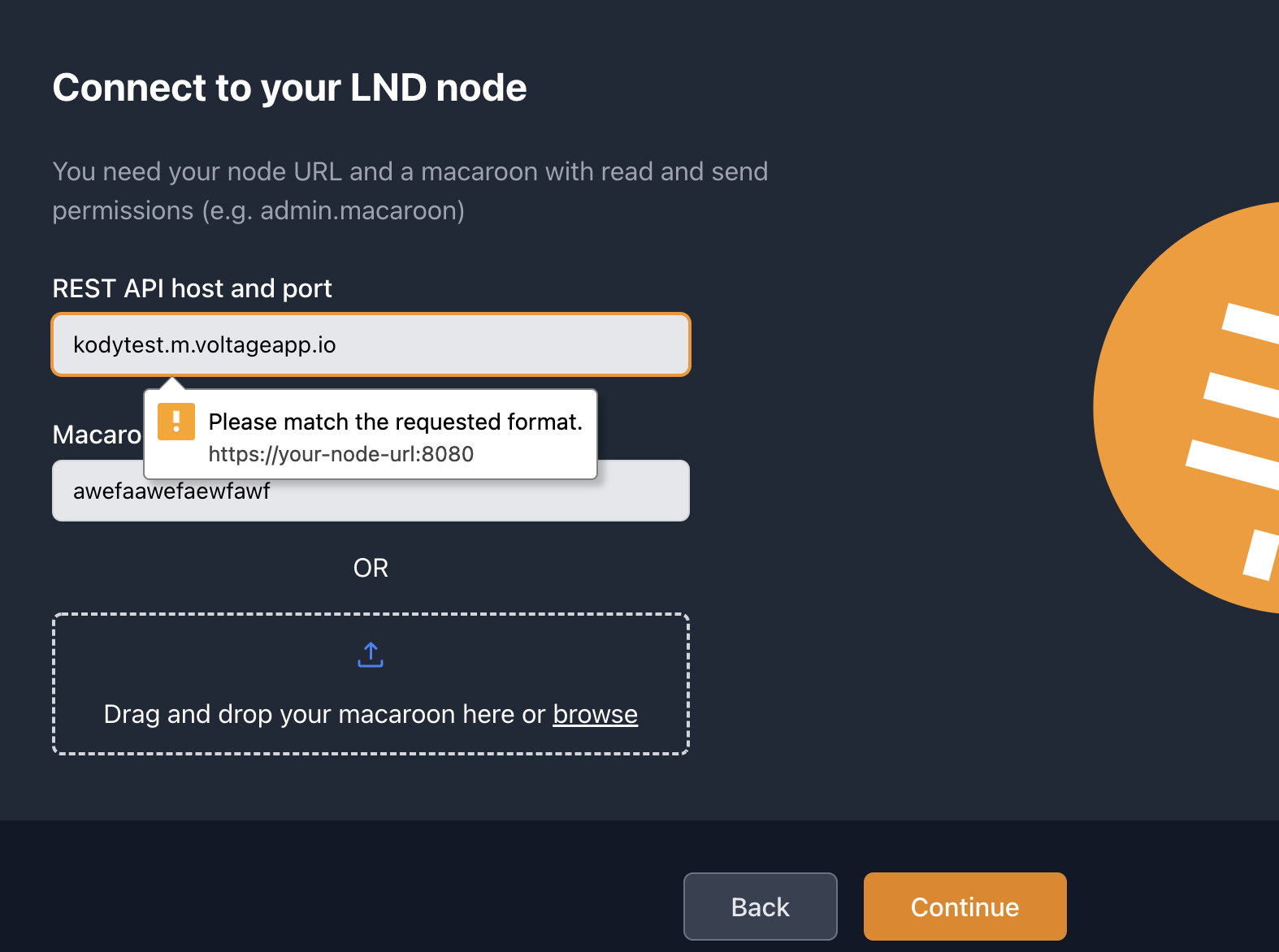The image size is (1279, 952).
Task: Click inside the drag and drop macaroon area
Action: 371,683
